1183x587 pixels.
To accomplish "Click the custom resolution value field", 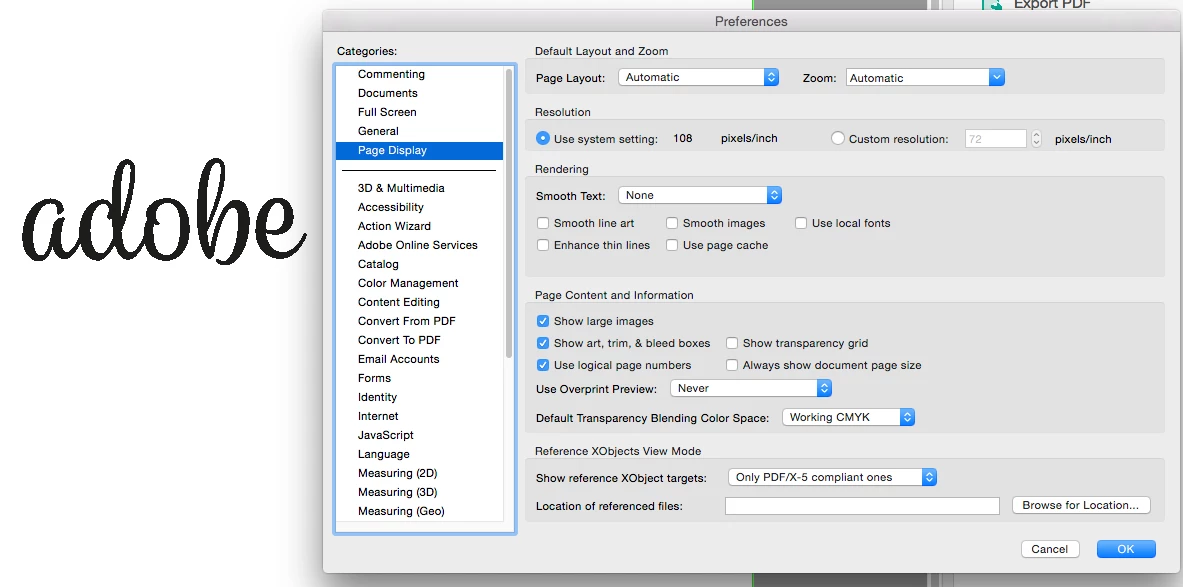I will click(x=995, y=139).
